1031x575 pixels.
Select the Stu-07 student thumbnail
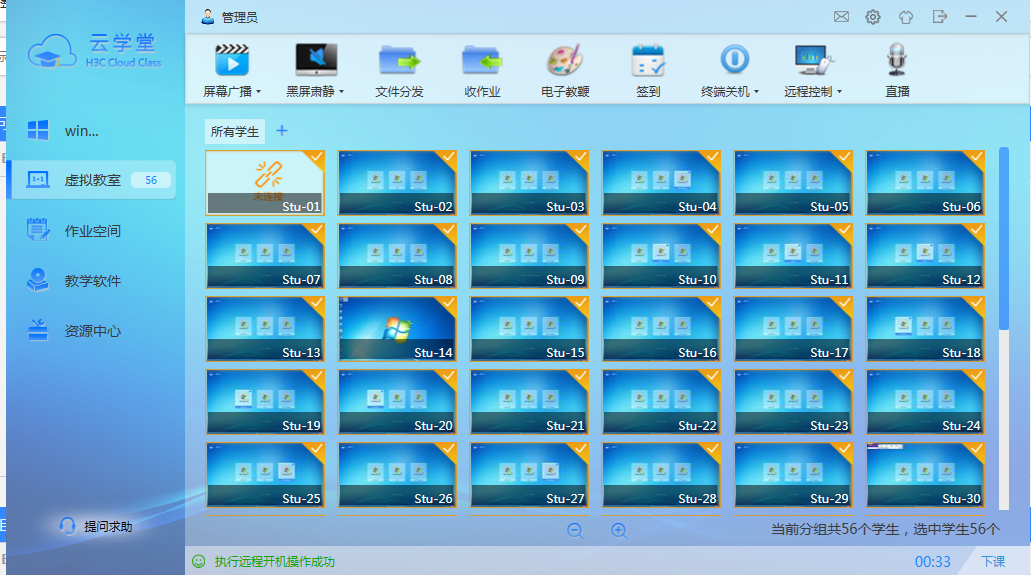265,256
